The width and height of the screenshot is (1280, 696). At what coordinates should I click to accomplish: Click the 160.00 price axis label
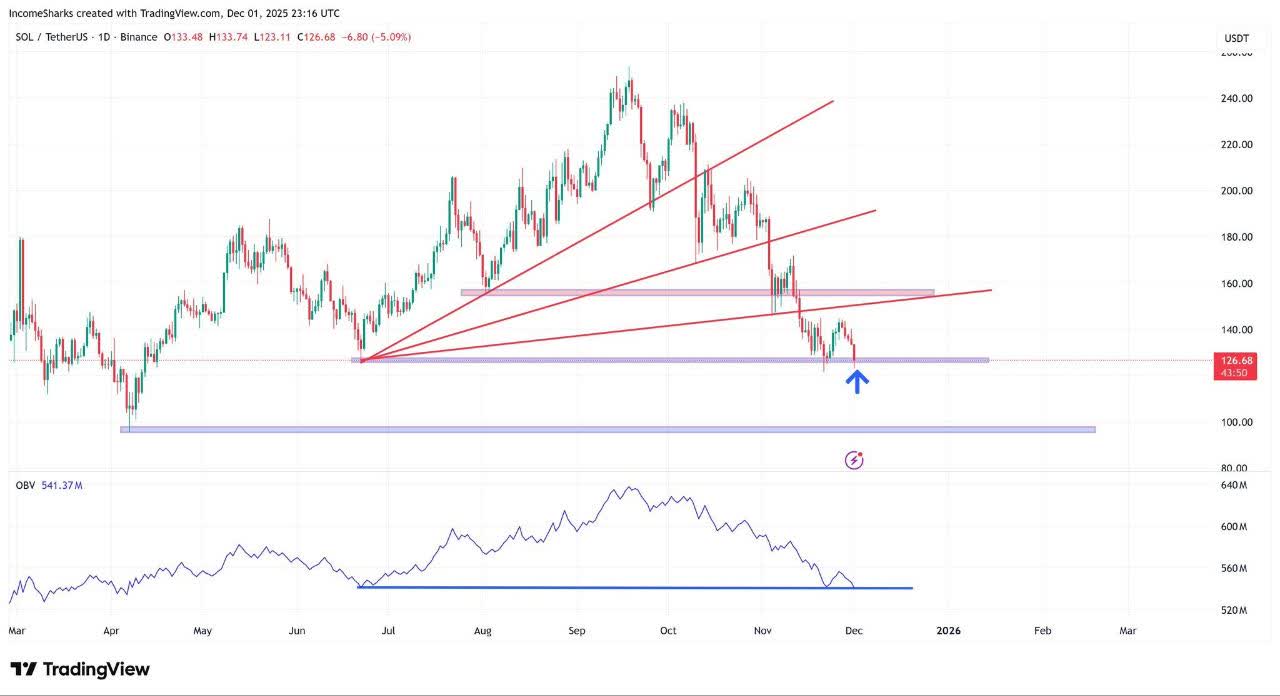pos(1236,283)
